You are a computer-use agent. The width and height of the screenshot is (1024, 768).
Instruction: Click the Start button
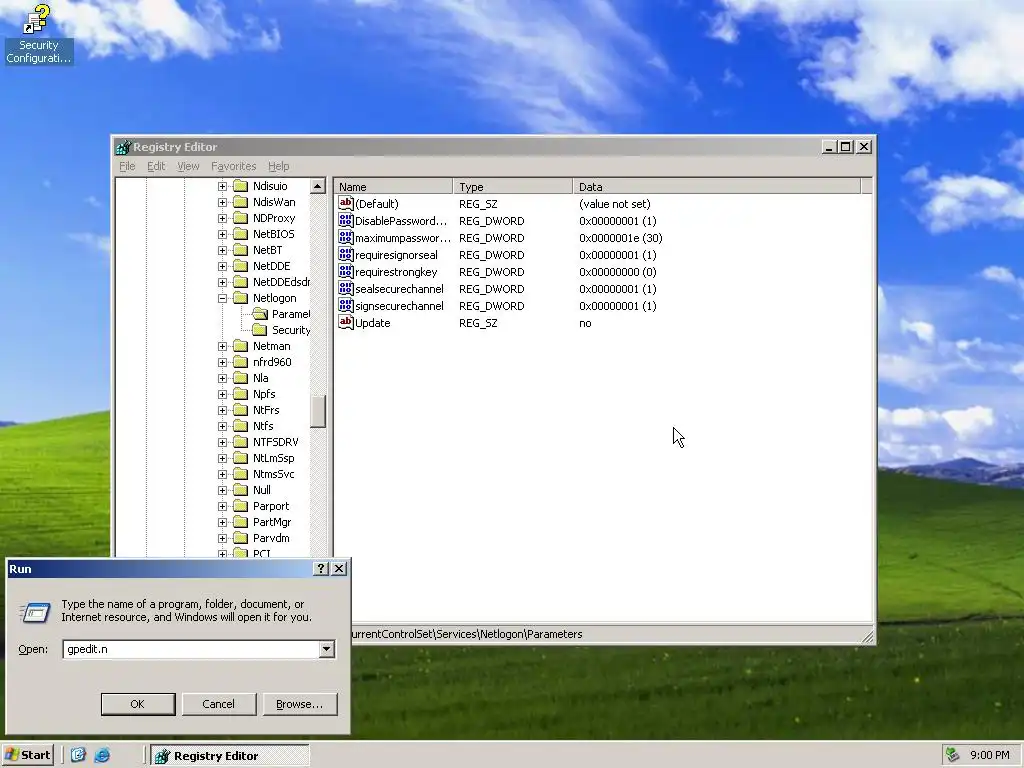pyautogui.click(x=27, y=755)
